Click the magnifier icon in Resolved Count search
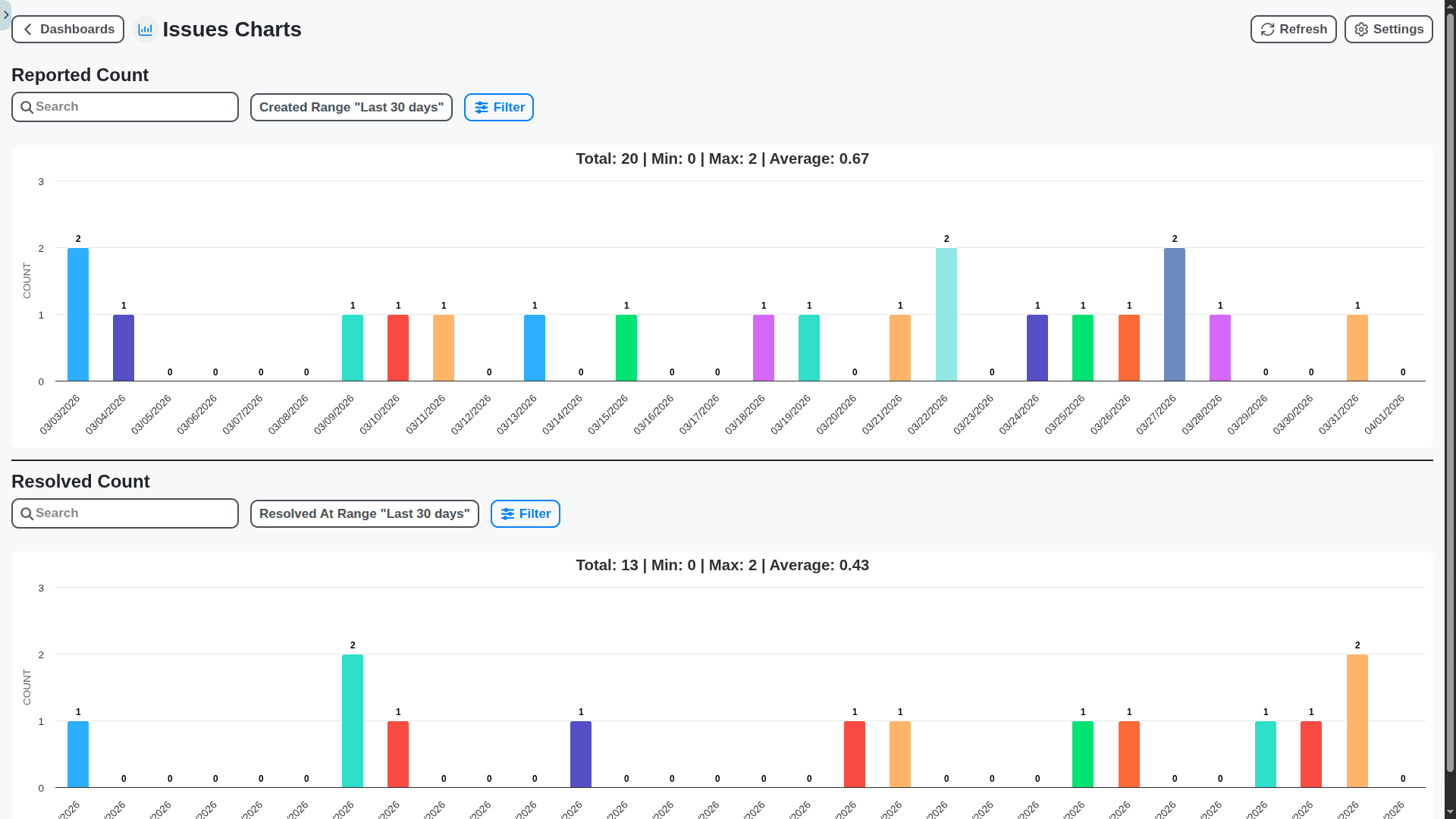This screenshot has width=1456, height=819. 27,513
